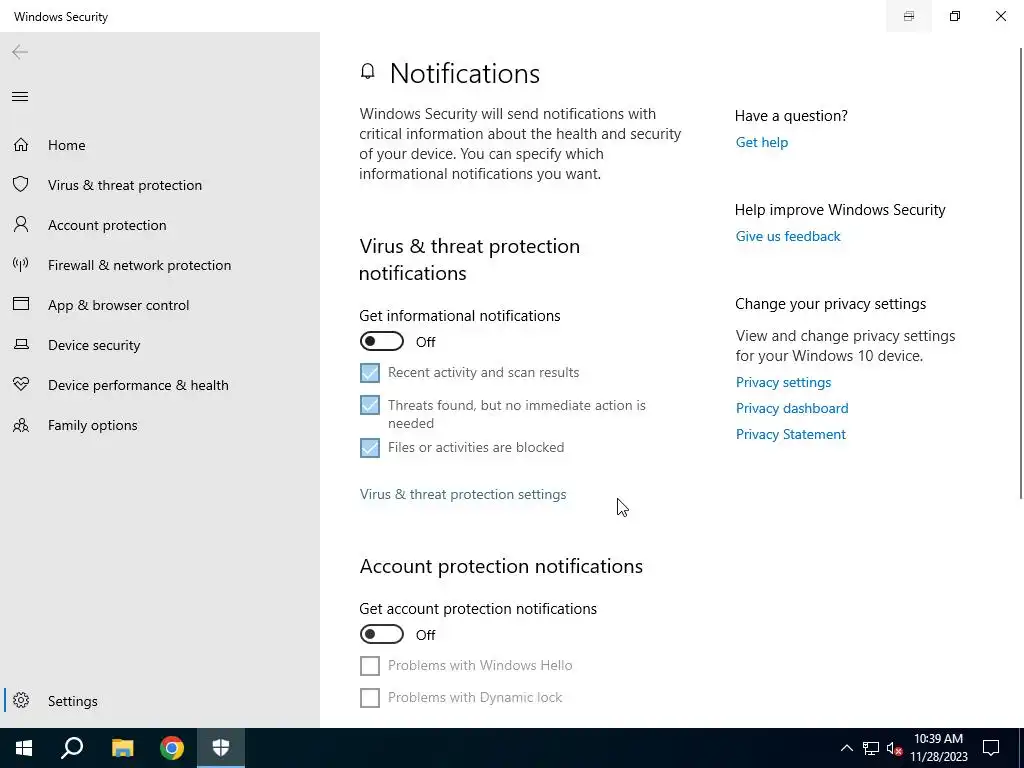
Task: Restore down the Windows Security window
Action: tap(955, 16)
